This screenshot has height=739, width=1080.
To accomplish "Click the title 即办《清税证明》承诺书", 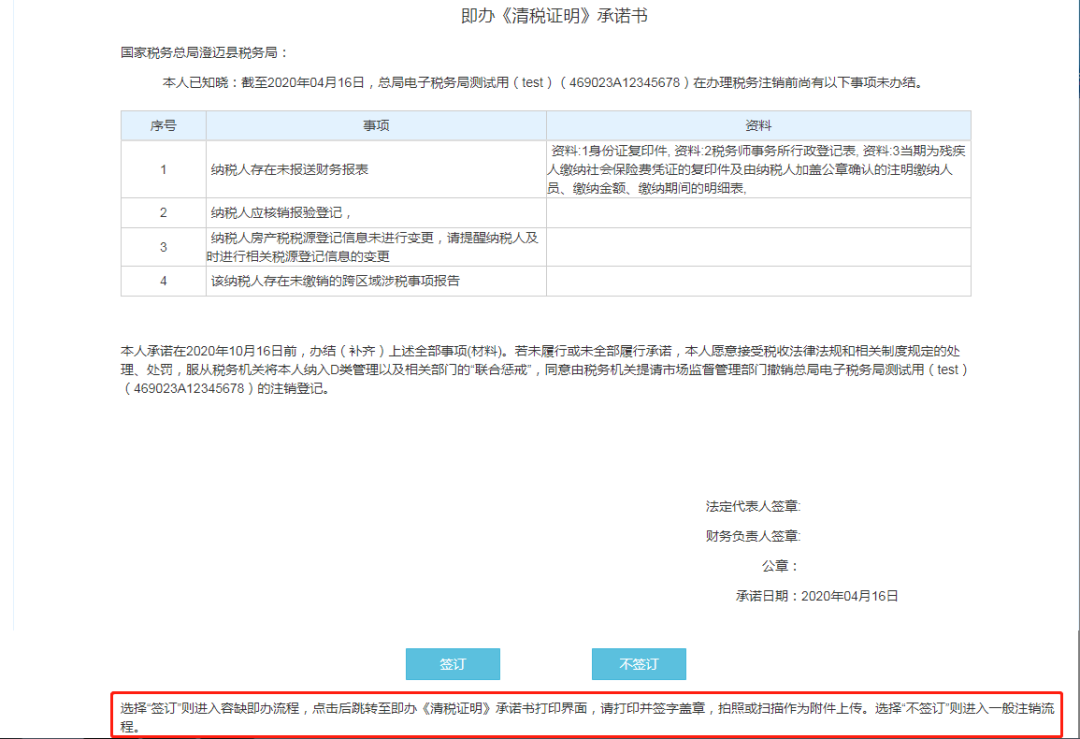I will click(x=554, y=16).
